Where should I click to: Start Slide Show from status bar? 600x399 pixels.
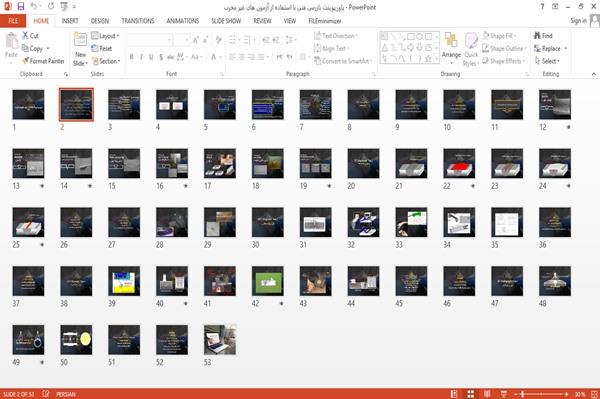coord(504,394)
